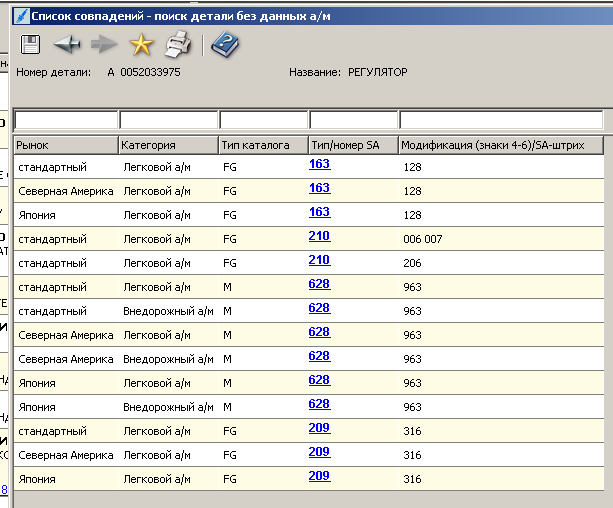Click the filter input above Тип/номер SA

coord(353,120)
